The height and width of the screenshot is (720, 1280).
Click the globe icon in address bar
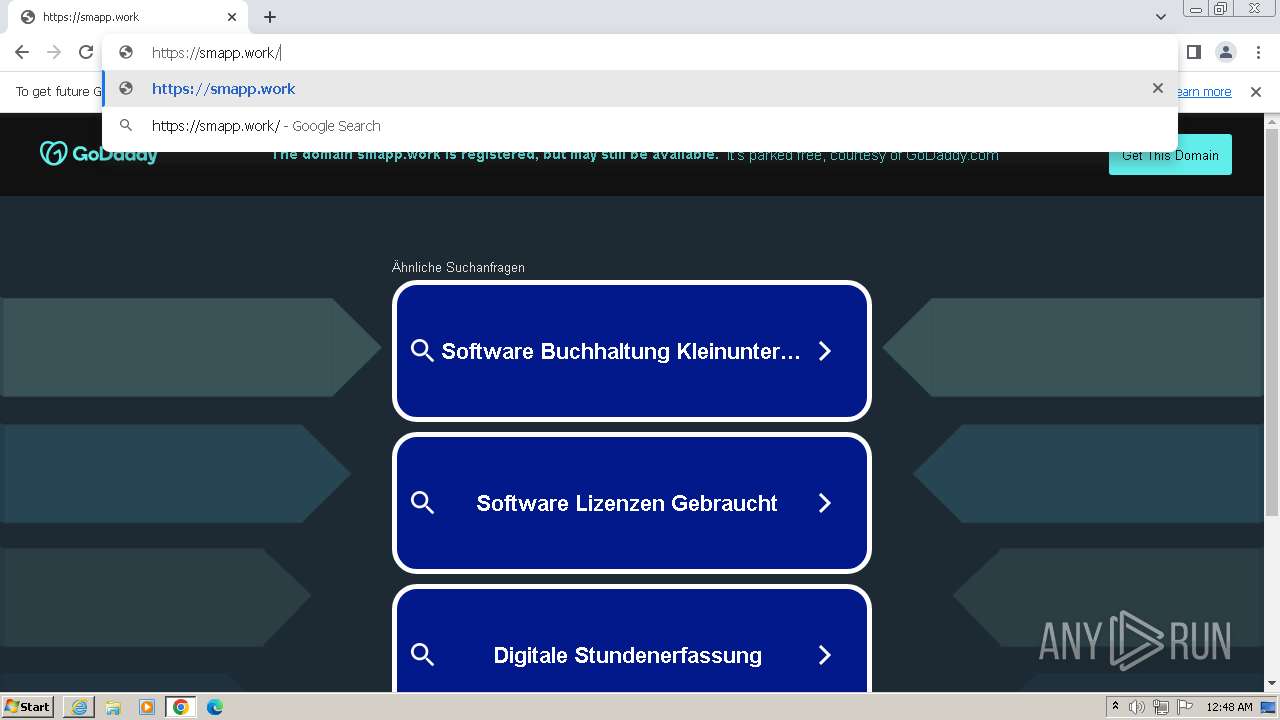126,53
